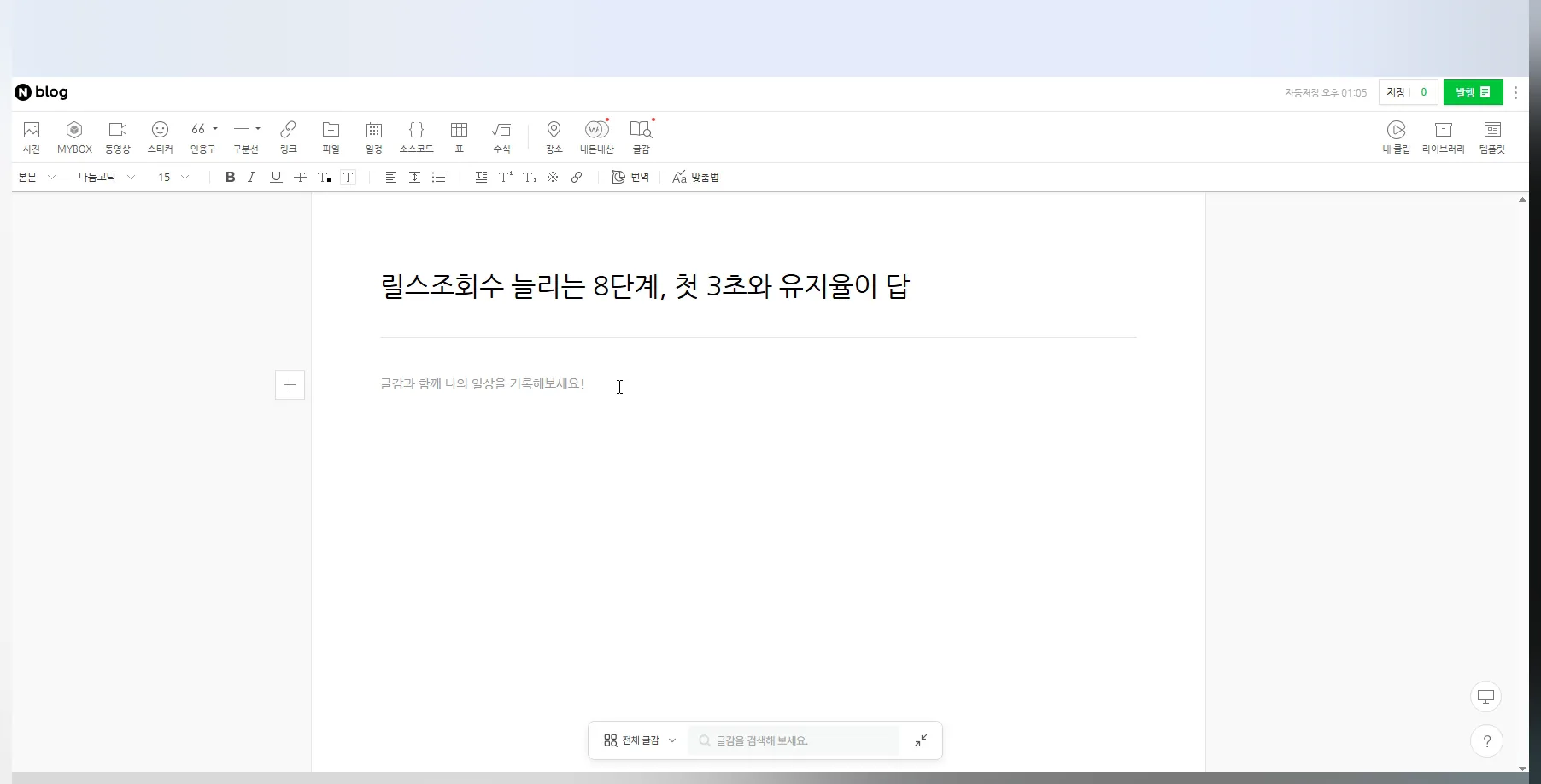1541x784 pixels.
Task: Open the bullet list options
Action: 438,177
